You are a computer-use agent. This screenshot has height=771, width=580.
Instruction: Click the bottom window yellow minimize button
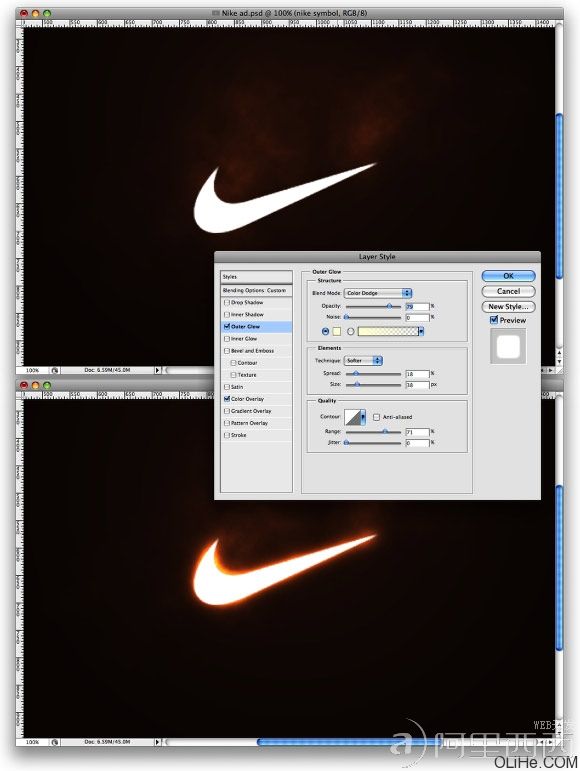click(35, 385)
